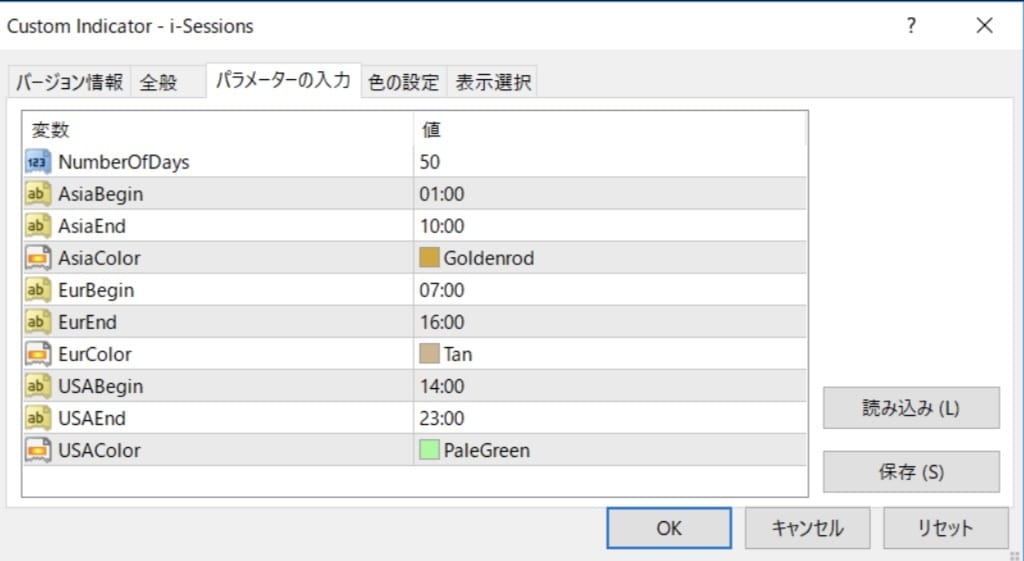Viewport: 1024px width, 561px height.
Task: Click the Goldenrod color swatch
Action: pos(429,258)
